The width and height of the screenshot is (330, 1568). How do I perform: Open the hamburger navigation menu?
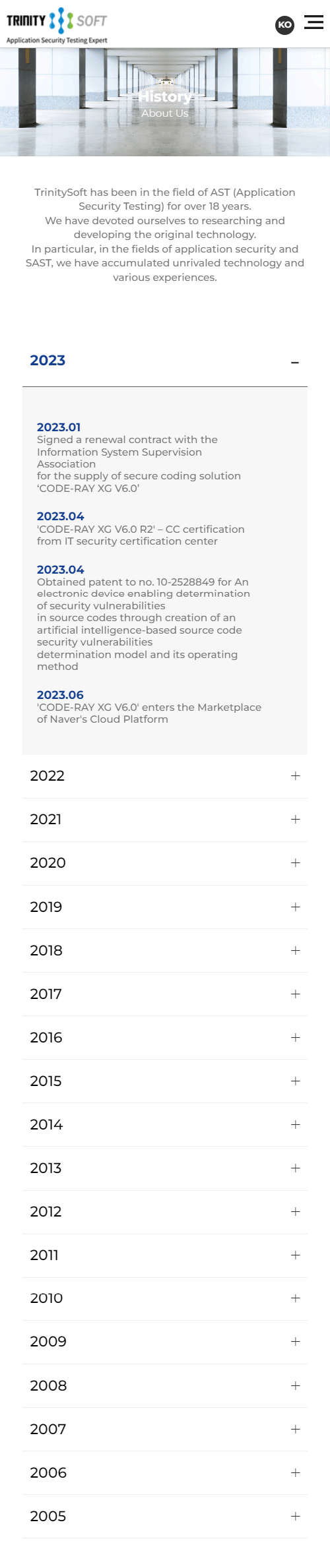click(x=313, y=22)
